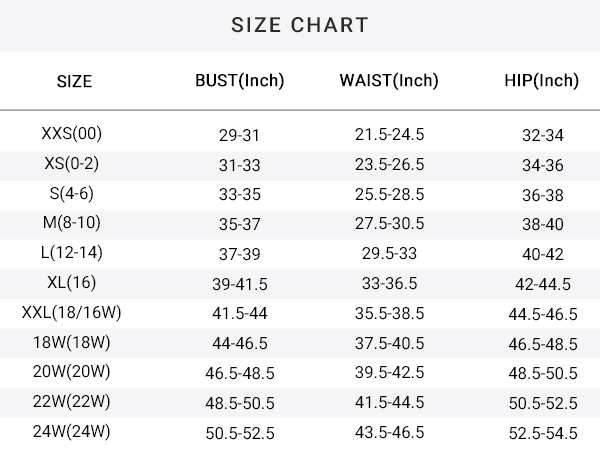The height and width of the screenshot is (450, 600).
Task: Click the M(8-10) size row label
Action: (72, 222)
